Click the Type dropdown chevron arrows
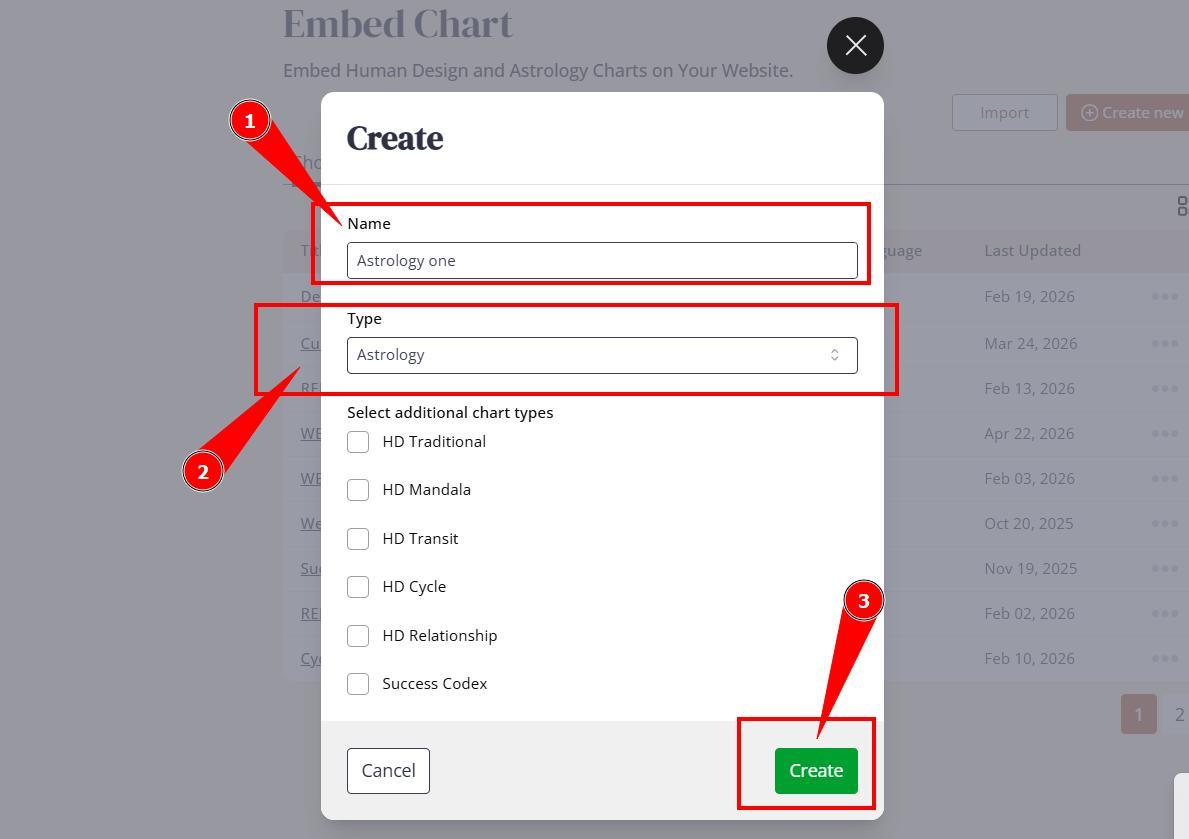The width and height of the screenshot is (1189, 839). click(834, 355)
